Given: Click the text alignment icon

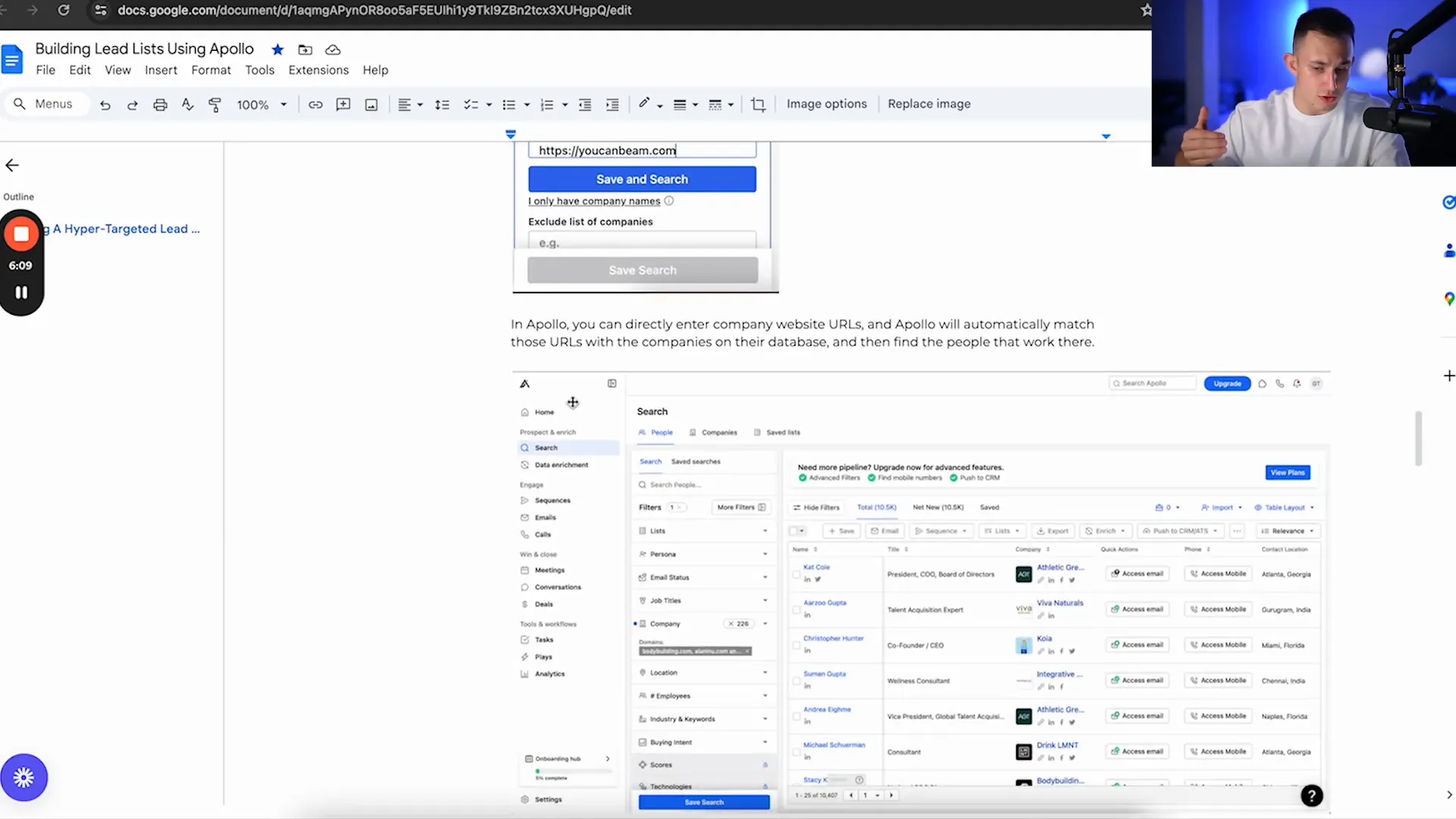Looking at the screenshot, I should point(404,105).
